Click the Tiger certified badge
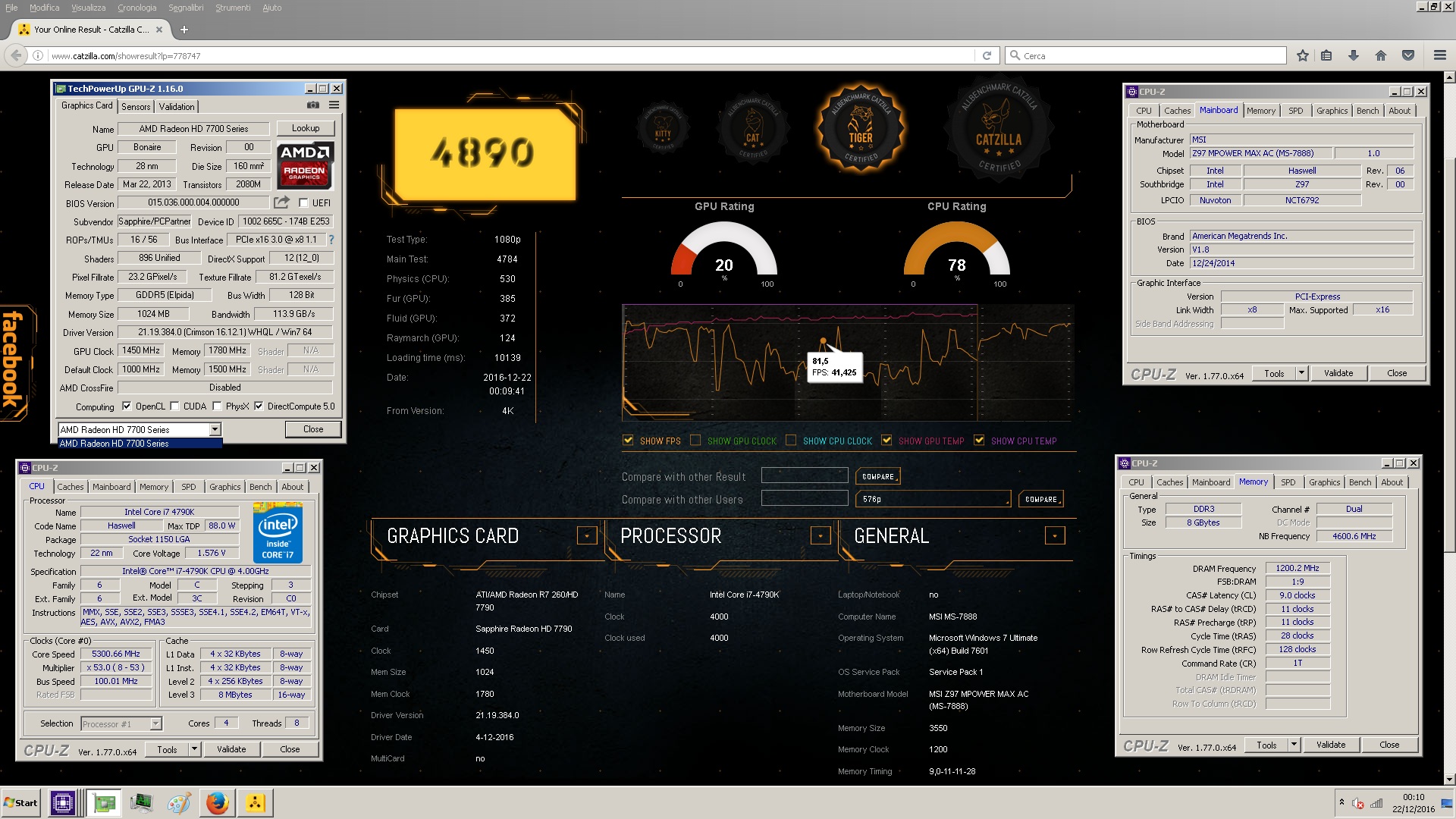The image size is (1456, 819). pyautogui.click(x=860, y=127)
